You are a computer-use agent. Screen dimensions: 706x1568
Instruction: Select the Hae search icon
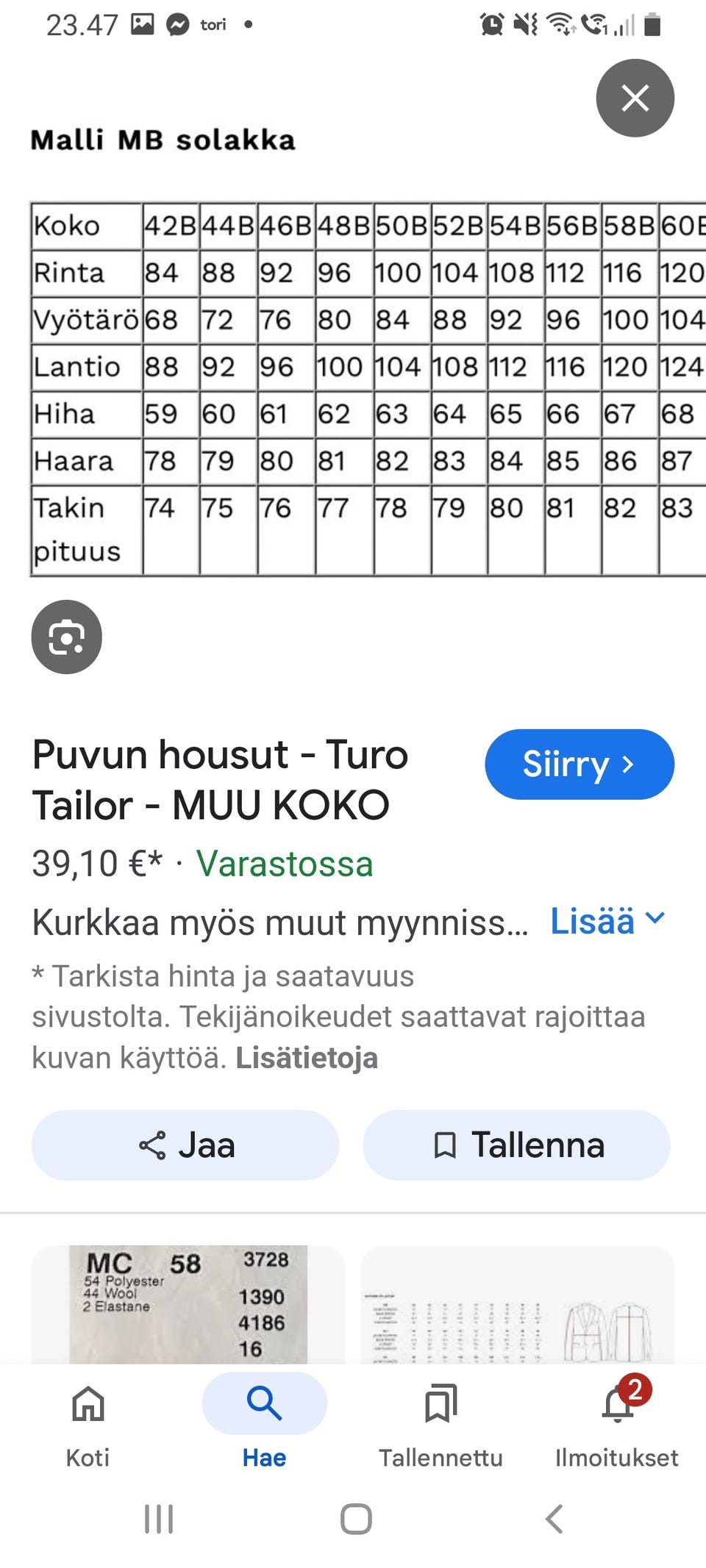[x=264, y=1403]
